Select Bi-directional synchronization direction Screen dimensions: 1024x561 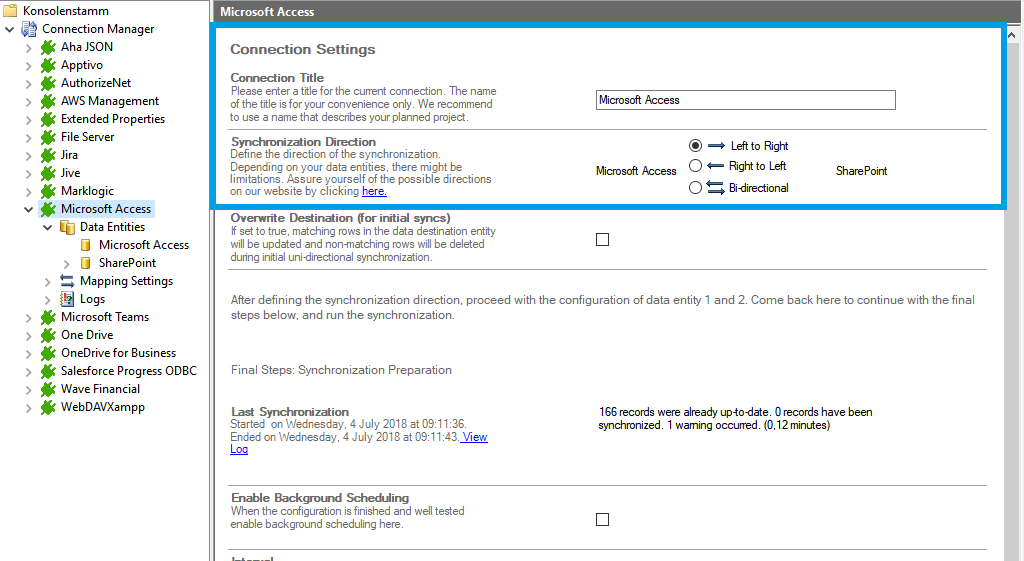696,187
